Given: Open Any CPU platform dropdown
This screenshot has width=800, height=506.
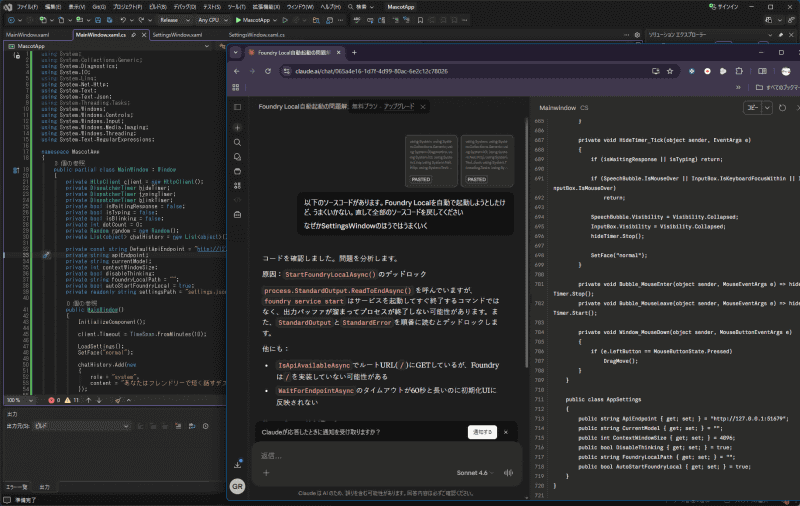Looking at the screenshot, I should tap(212, 20).
